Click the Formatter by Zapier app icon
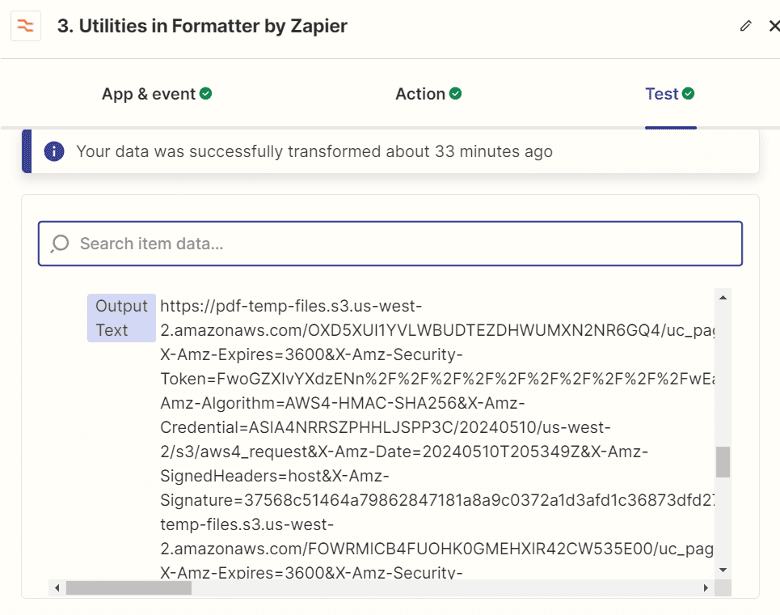The width and height of the screenshot is (780, 615). pos(25,25)
